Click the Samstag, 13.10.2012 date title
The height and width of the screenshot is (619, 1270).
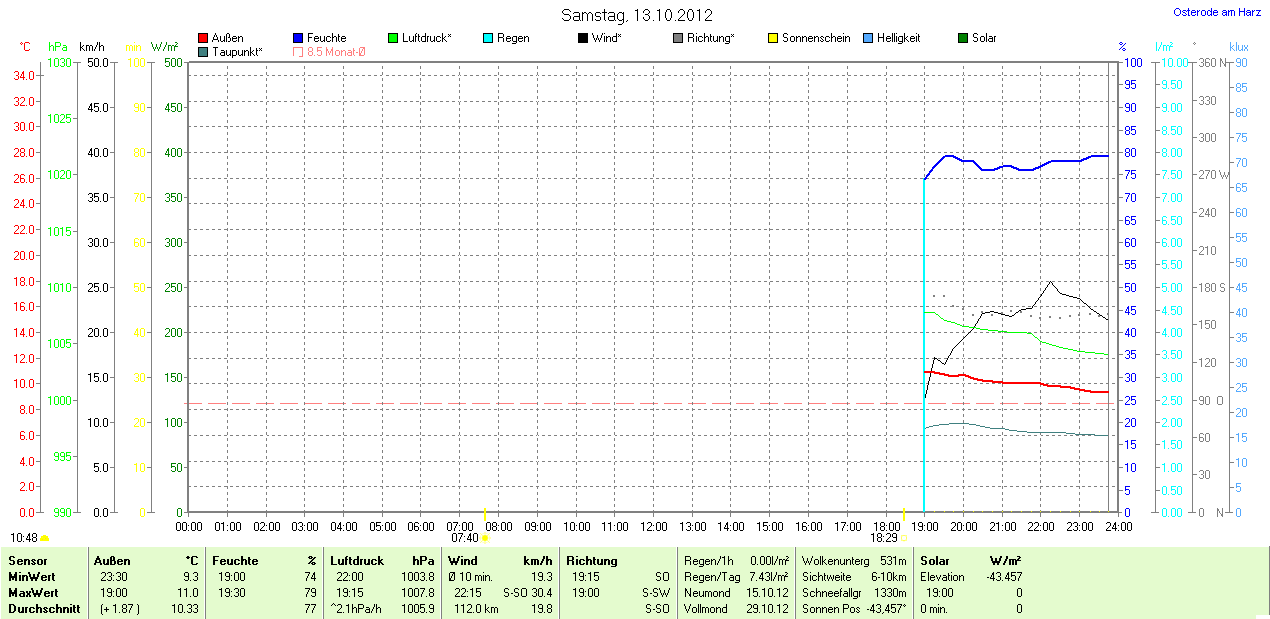[636, 15]
